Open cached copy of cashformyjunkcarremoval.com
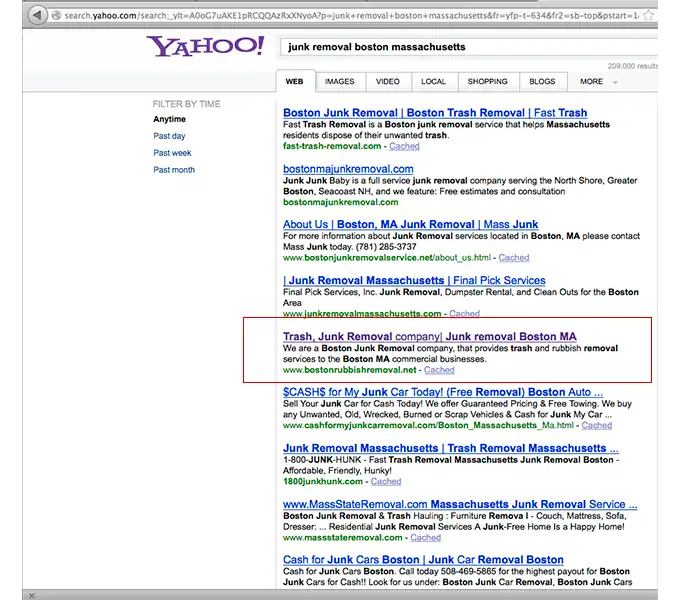 click(597, 425)
